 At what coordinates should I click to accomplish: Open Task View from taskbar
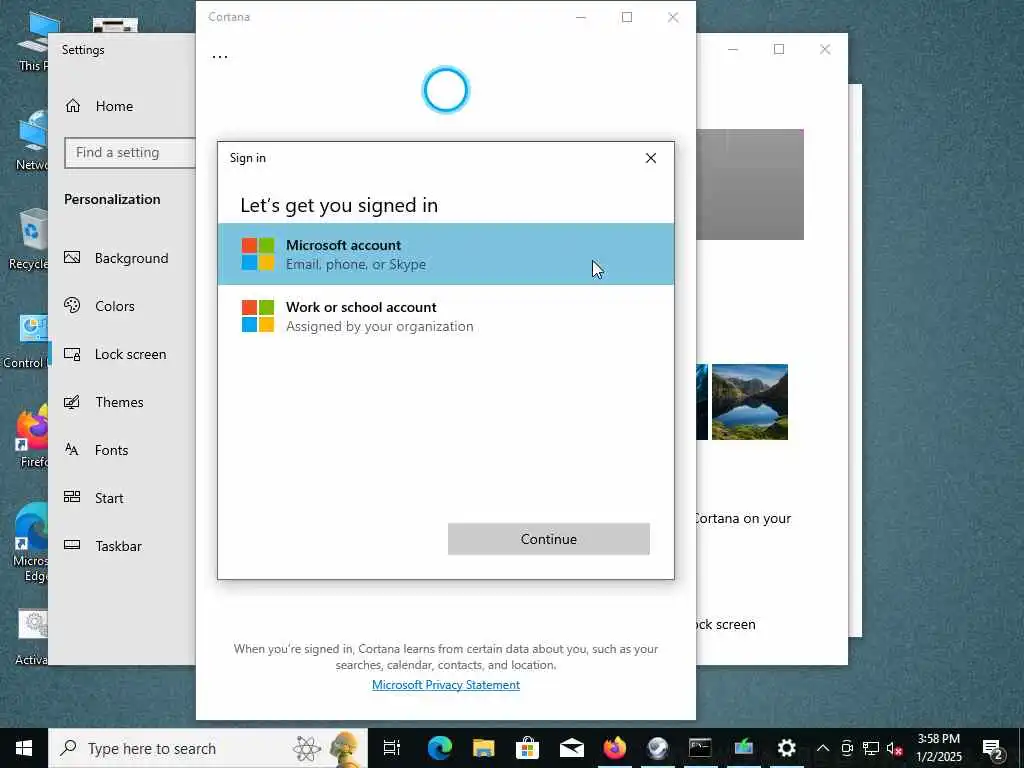(391, 748)
